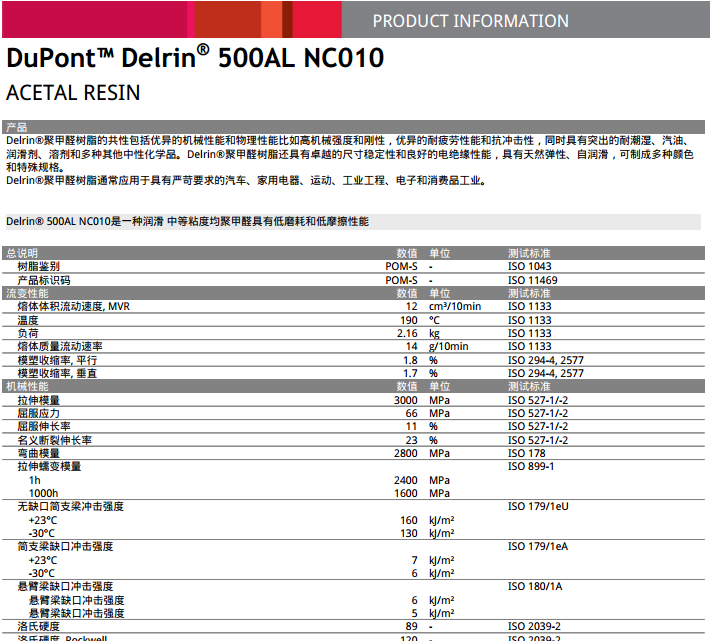Screen dimensions: 710x641
Task: Click the Delrin 500AL NC010是一种润滑 description line
Action: [x=187, y=221]
